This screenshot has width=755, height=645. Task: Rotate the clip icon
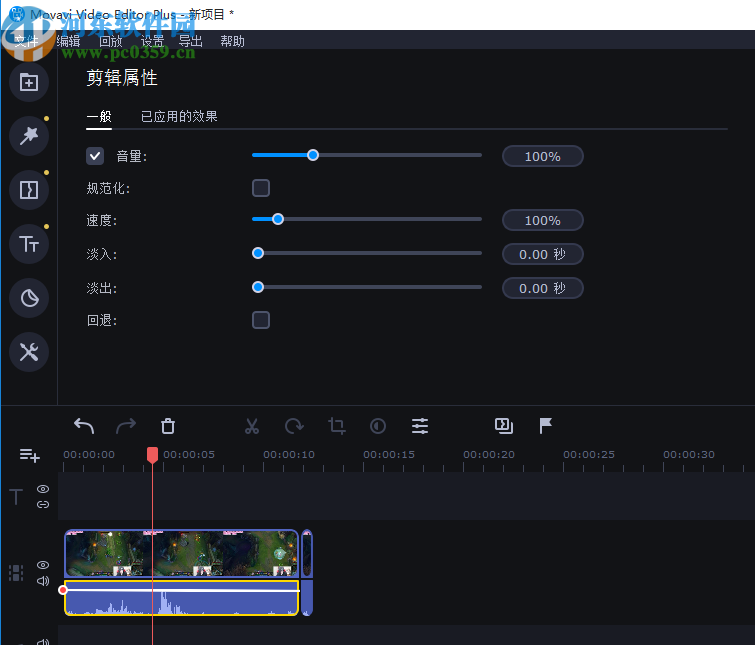click(294, 426)
